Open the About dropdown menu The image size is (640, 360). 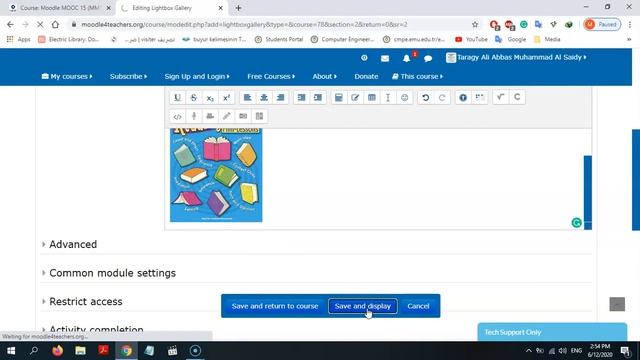pos(324,76)
